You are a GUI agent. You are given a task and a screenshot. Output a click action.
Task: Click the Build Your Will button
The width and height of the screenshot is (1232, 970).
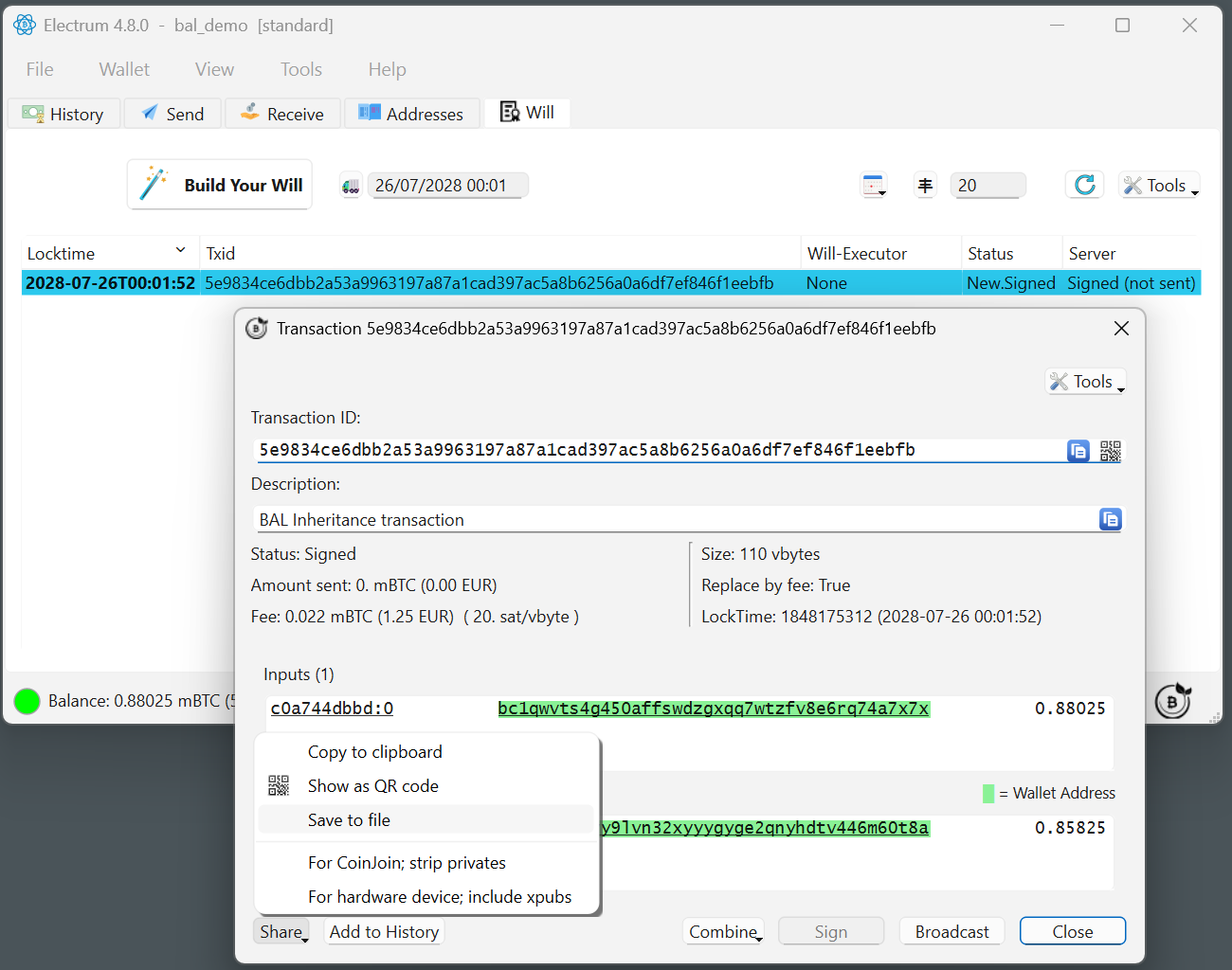pos(220,185)
